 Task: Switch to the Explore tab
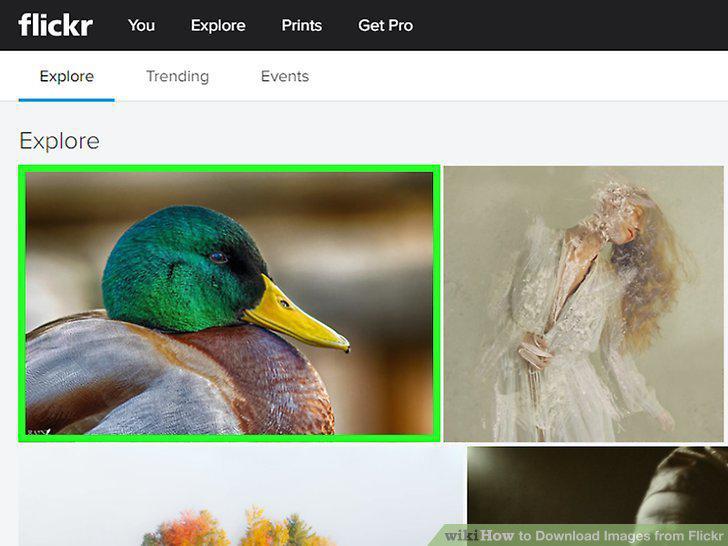point(66,76)
